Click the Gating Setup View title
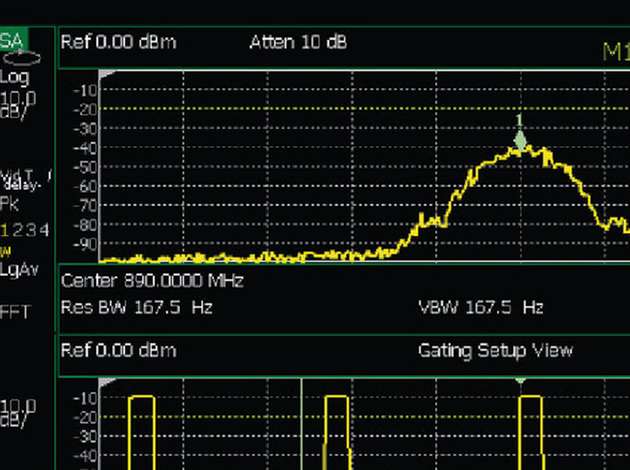This screenshot has height=470, width=630. 495,351
